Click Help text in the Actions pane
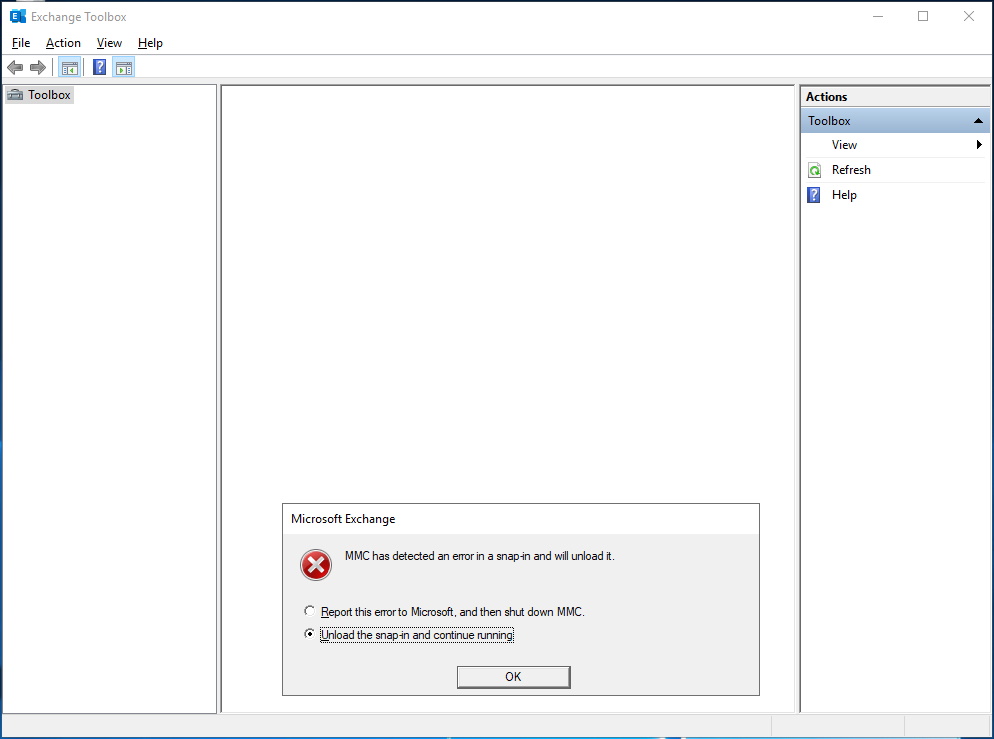Viewport: 994px width, 739px height. (844, 195)
